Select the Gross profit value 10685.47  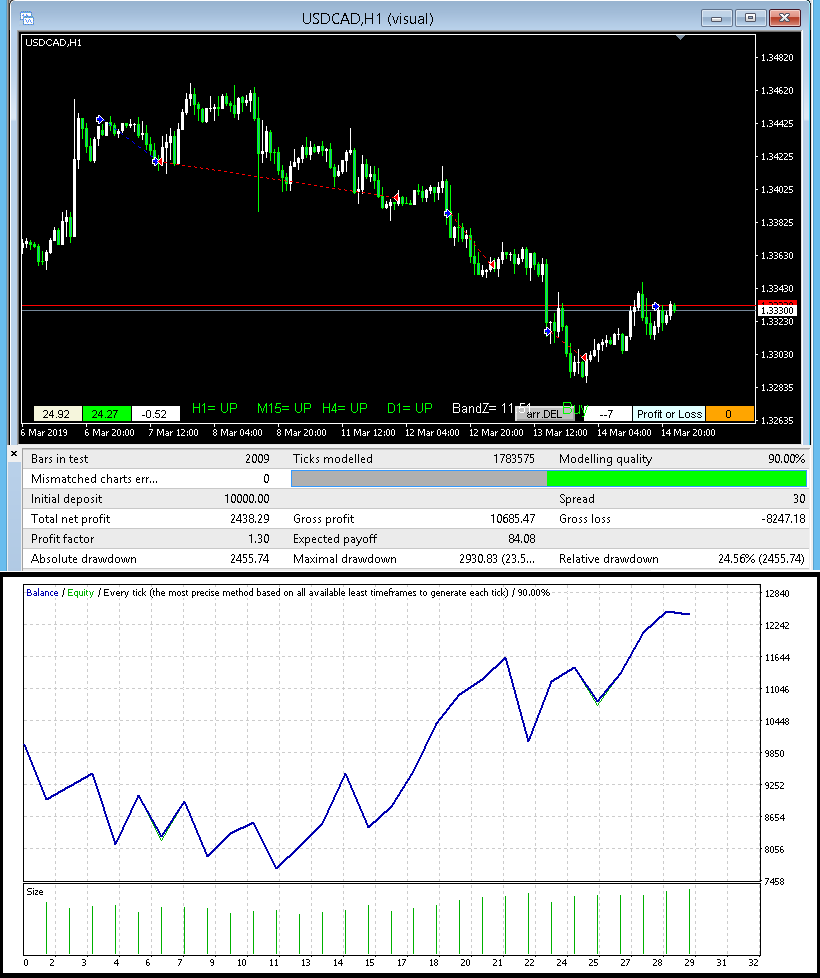tap(511, 518)
